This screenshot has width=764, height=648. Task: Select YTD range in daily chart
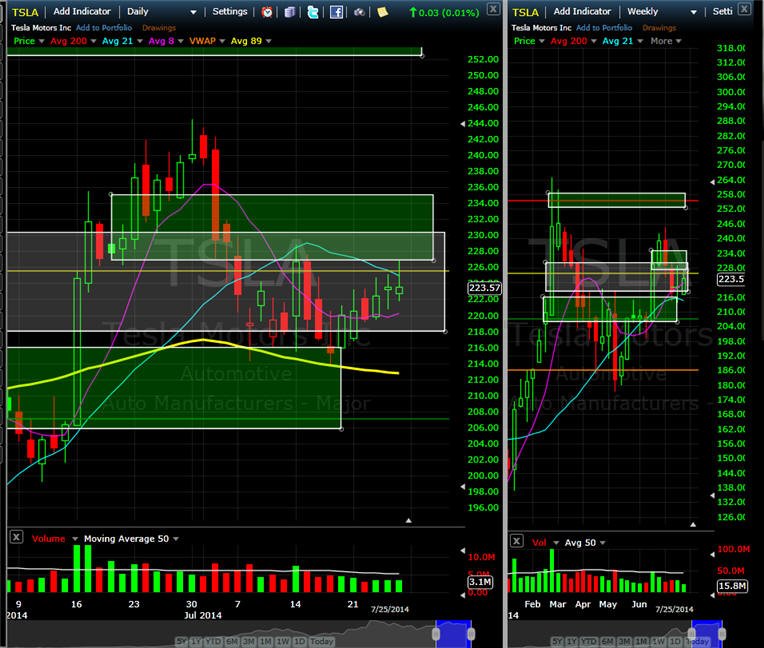pos(213,641)
